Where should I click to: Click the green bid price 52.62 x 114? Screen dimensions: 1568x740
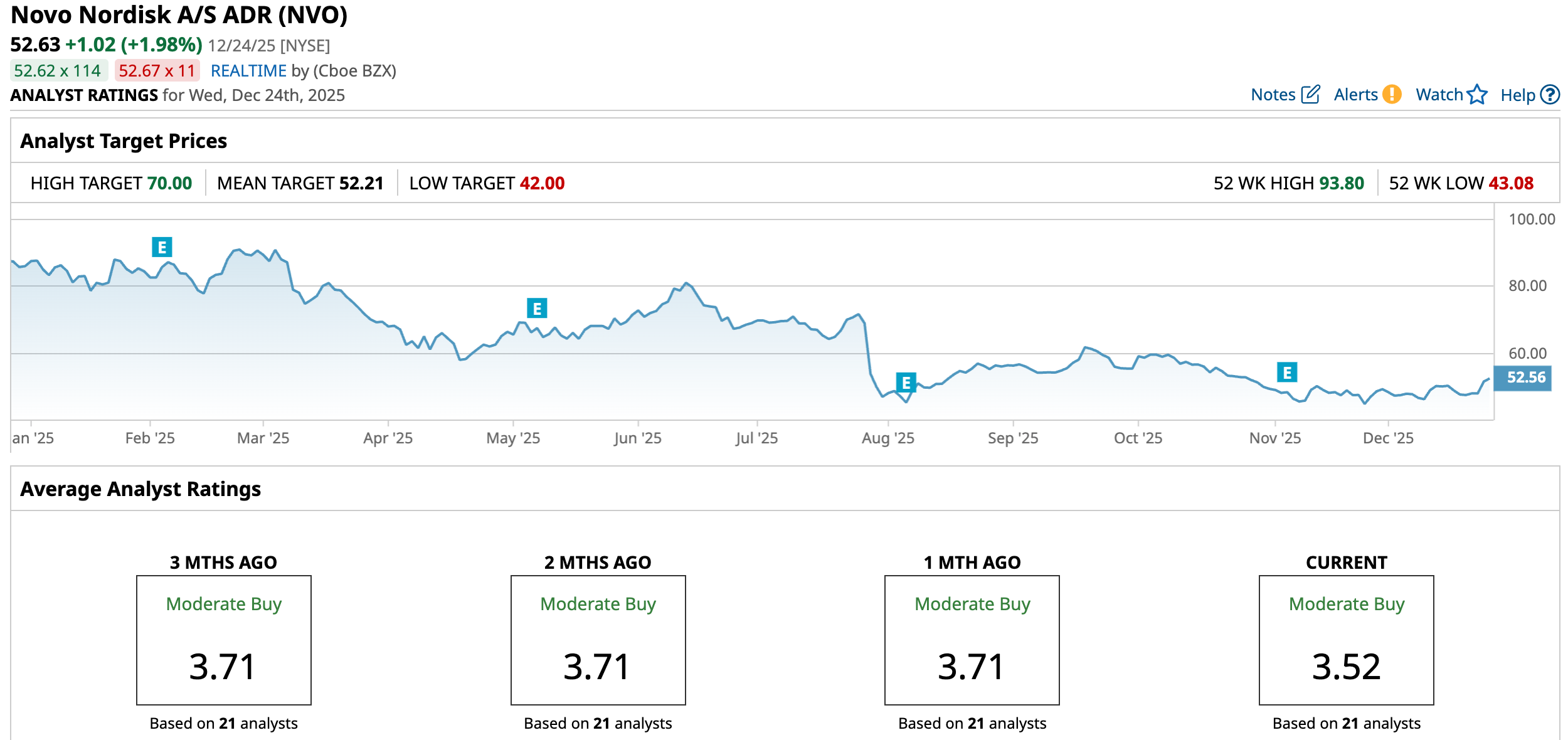click(x=58, y=71)
